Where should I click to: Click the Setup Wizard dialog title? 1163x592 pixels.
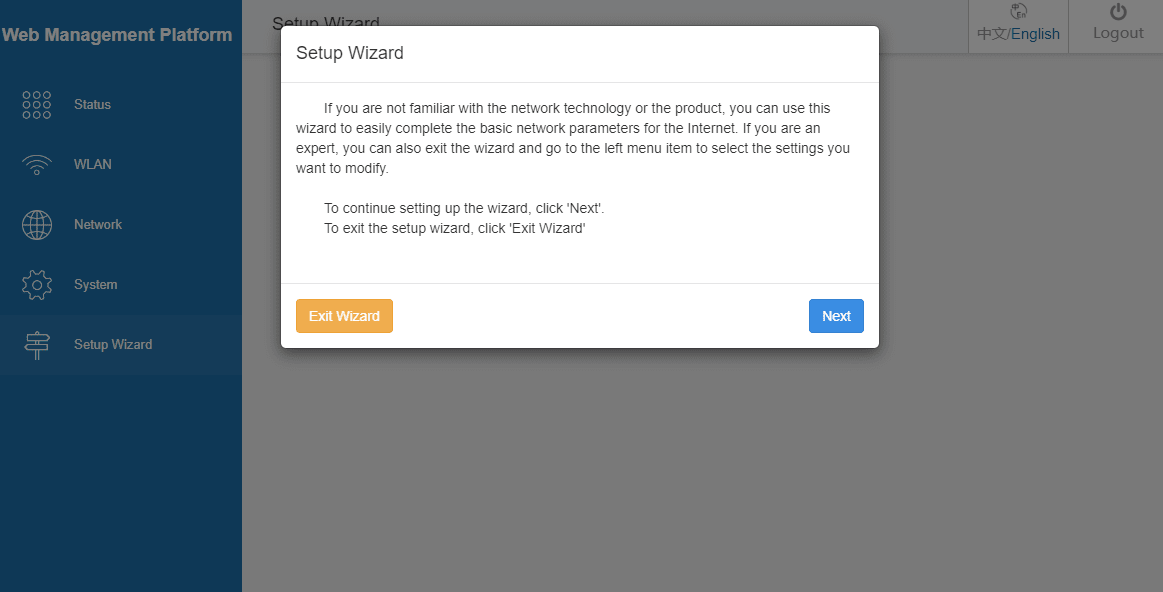point(350,53)
